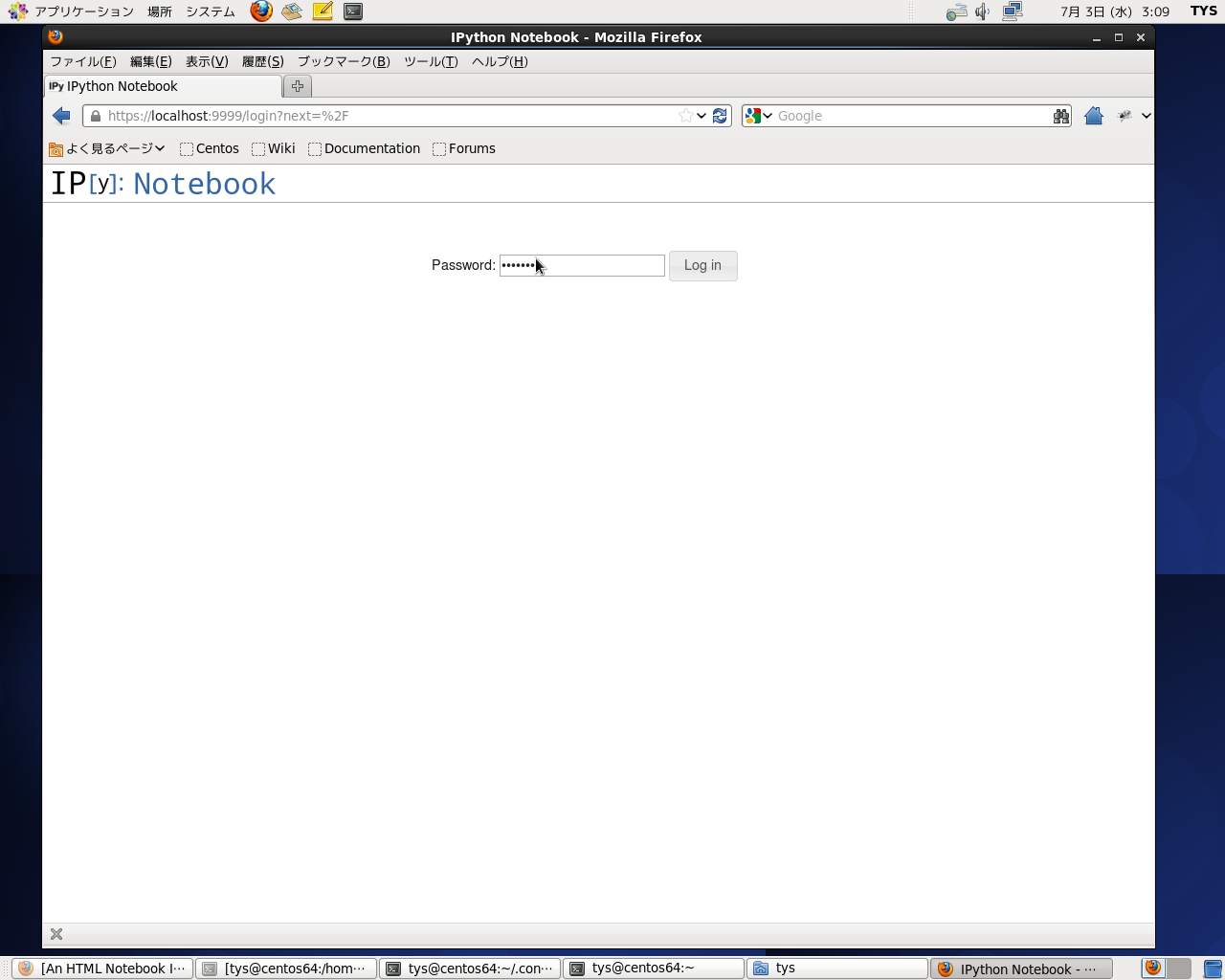Image resolution: width=1225 pixels, height=980 pixels.
Task: Click the back arrow navigation button
Action: (x=62, y=116)
